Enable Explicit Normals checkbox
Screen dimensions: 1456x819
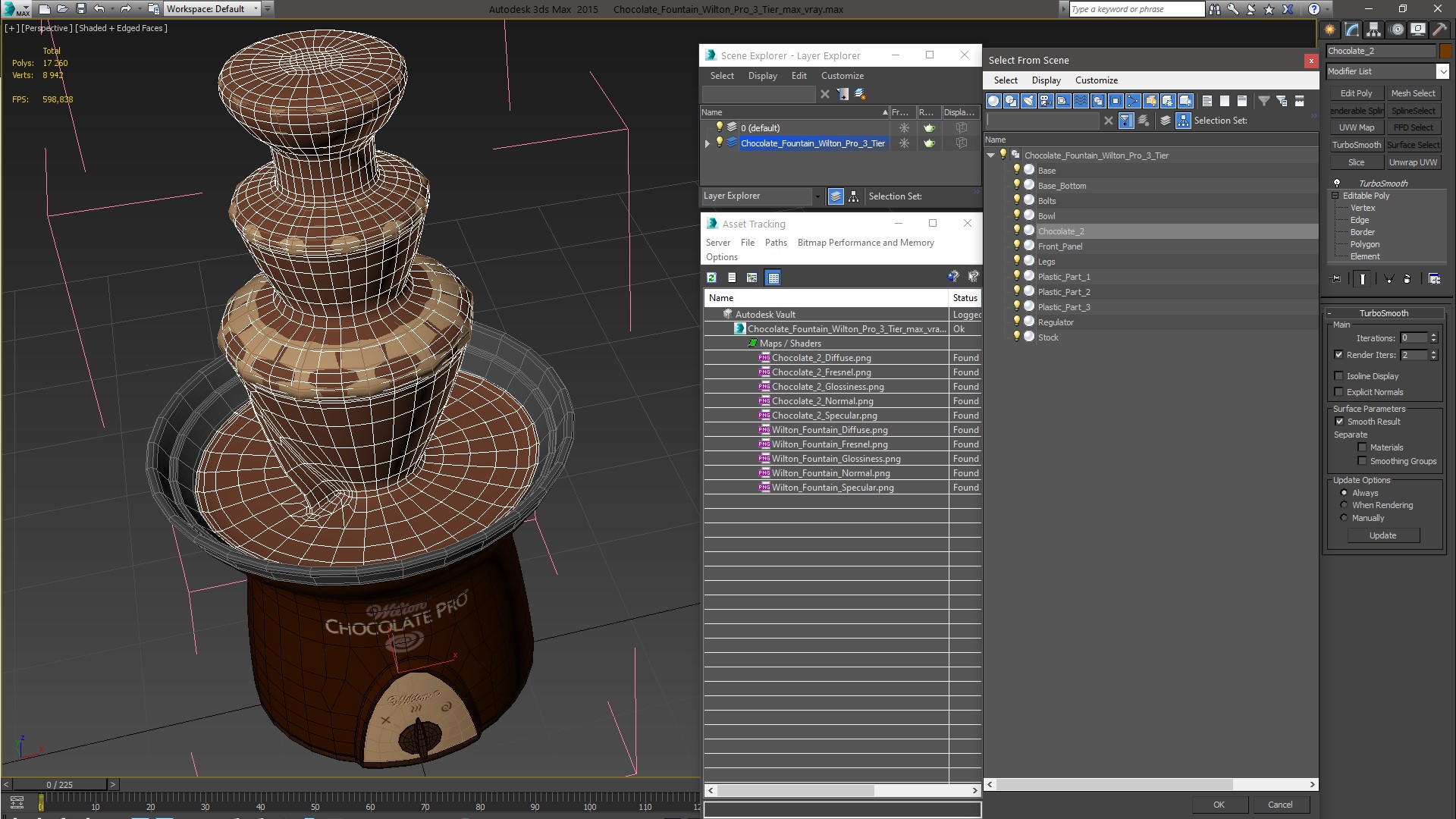(x=1338, y=392)
